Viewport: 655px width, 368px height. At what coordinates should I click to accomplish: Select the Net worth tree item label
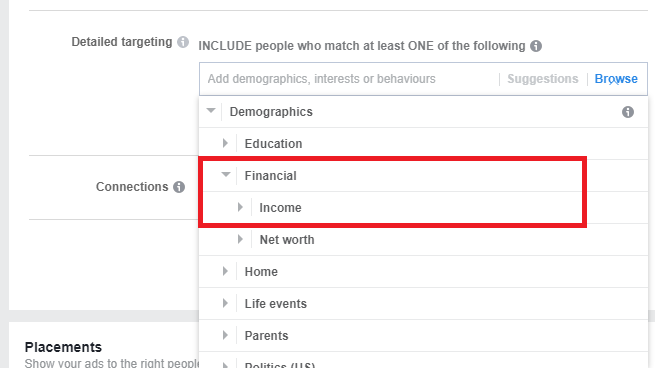287,240
